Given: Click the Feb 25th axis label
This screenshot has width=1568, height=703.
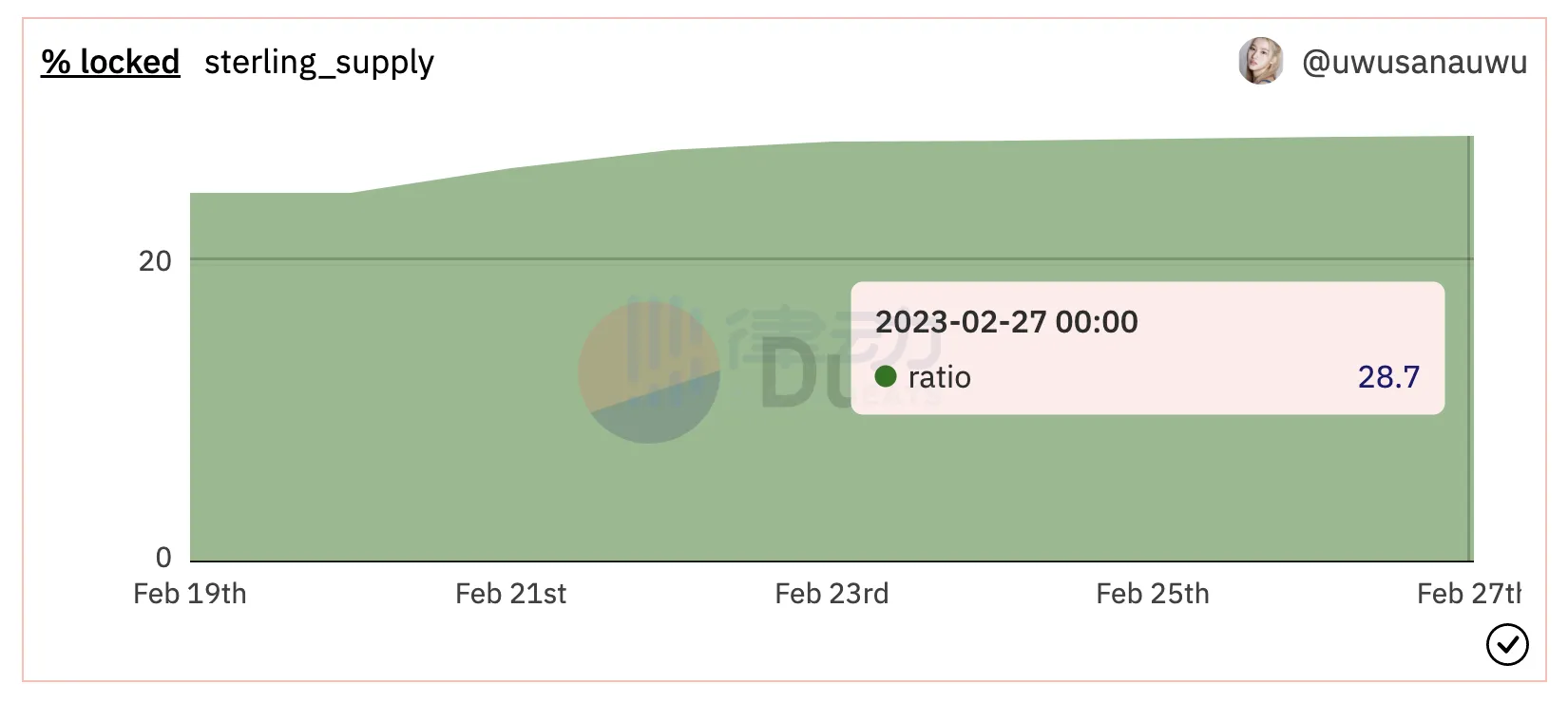Looking at the screenshot, I should click(1153, 594).
